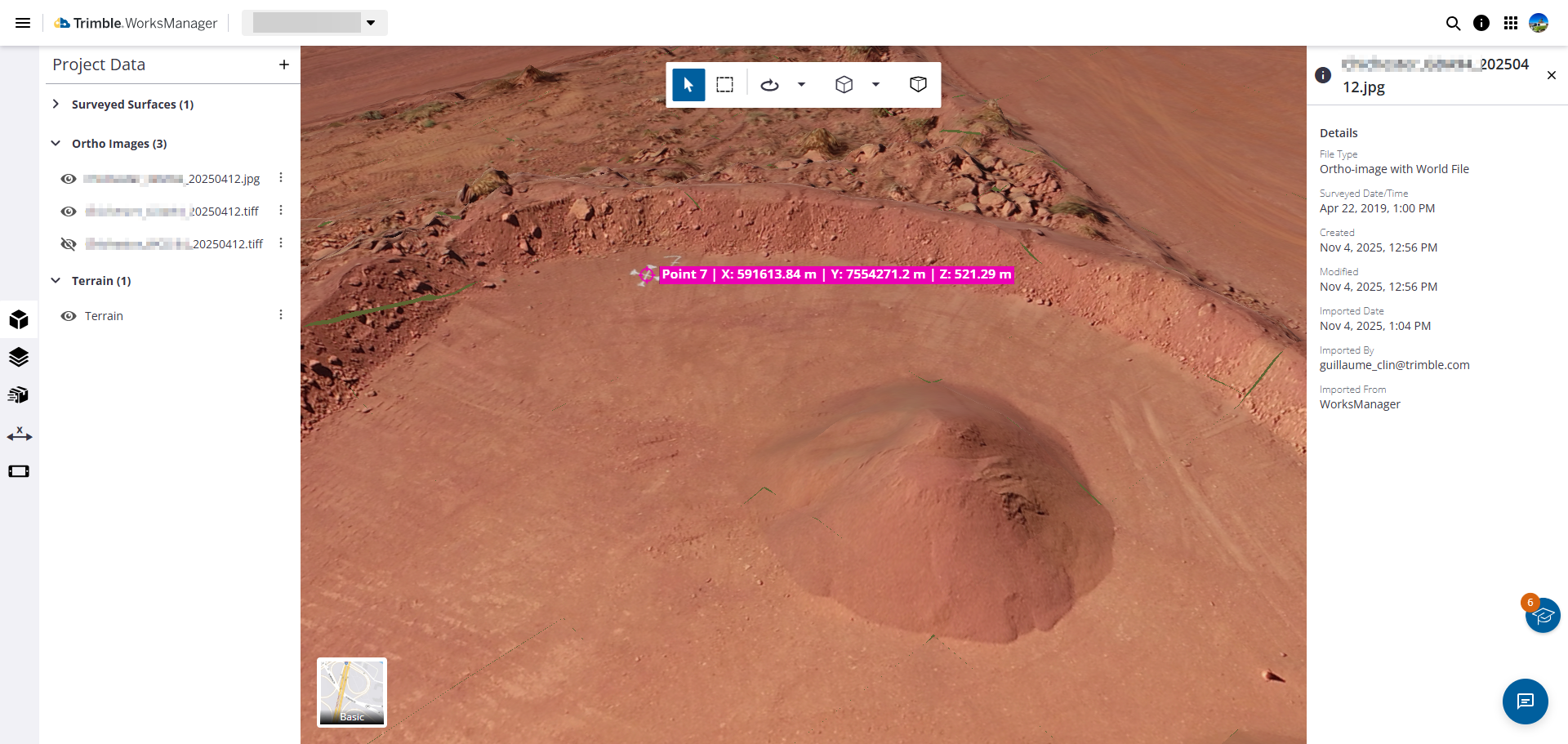Image resolution: width=1568 pixels, height=744 pixels.
Task: Open the hamburger main menu
Action: [23, 23]
